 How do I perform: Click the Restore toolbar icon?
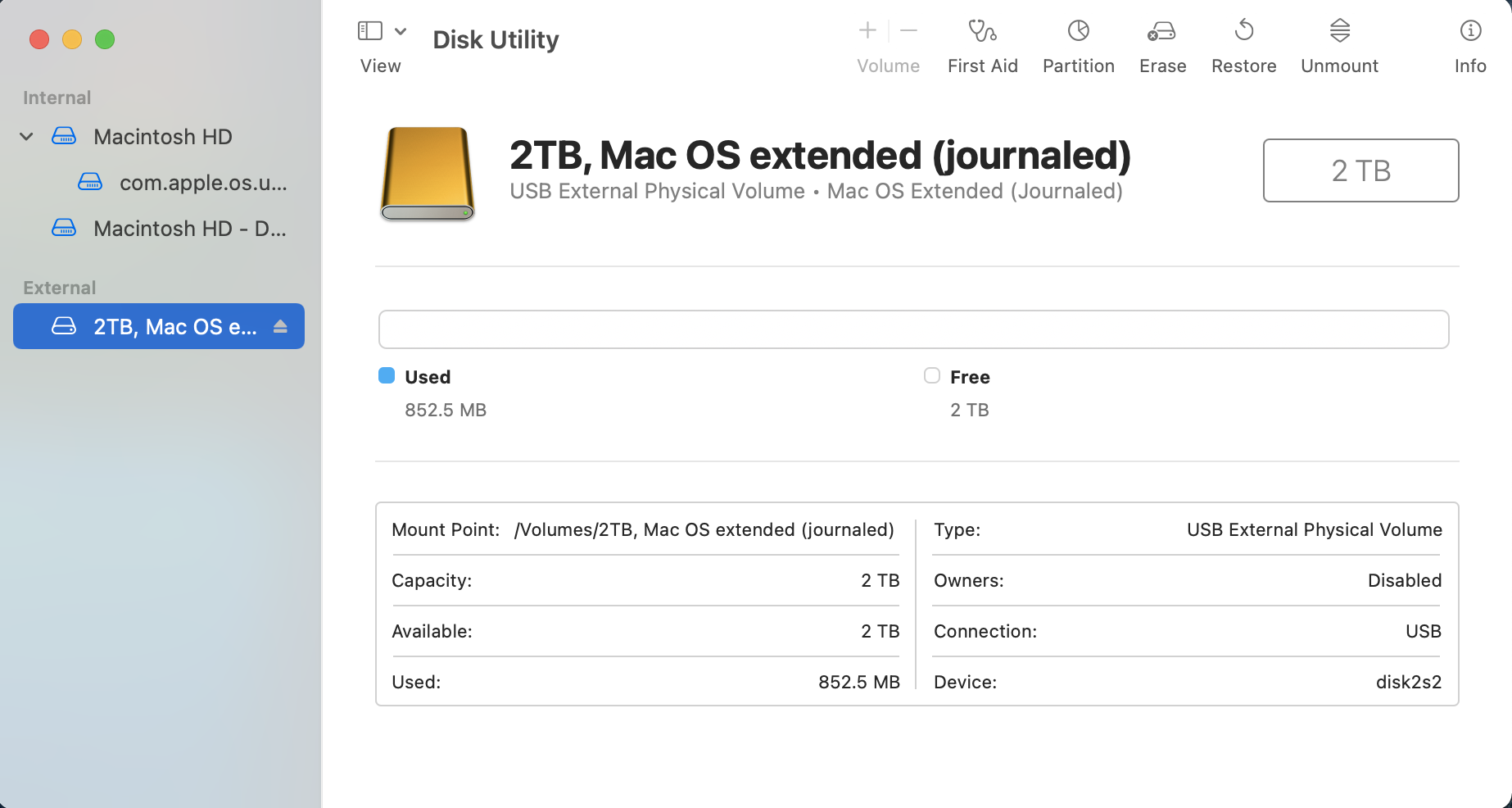(x=1243, y=32)
